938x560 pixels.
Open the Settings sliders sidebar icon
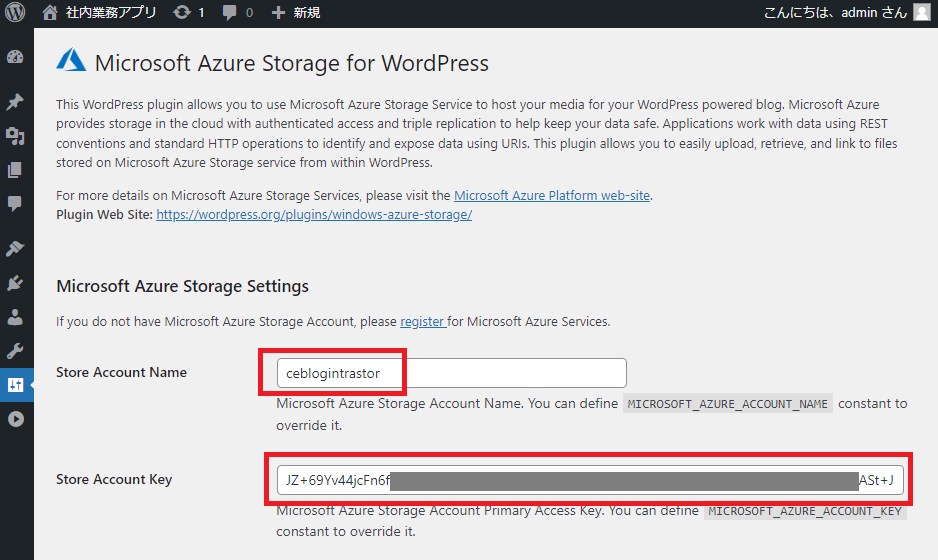coord(15,385)
